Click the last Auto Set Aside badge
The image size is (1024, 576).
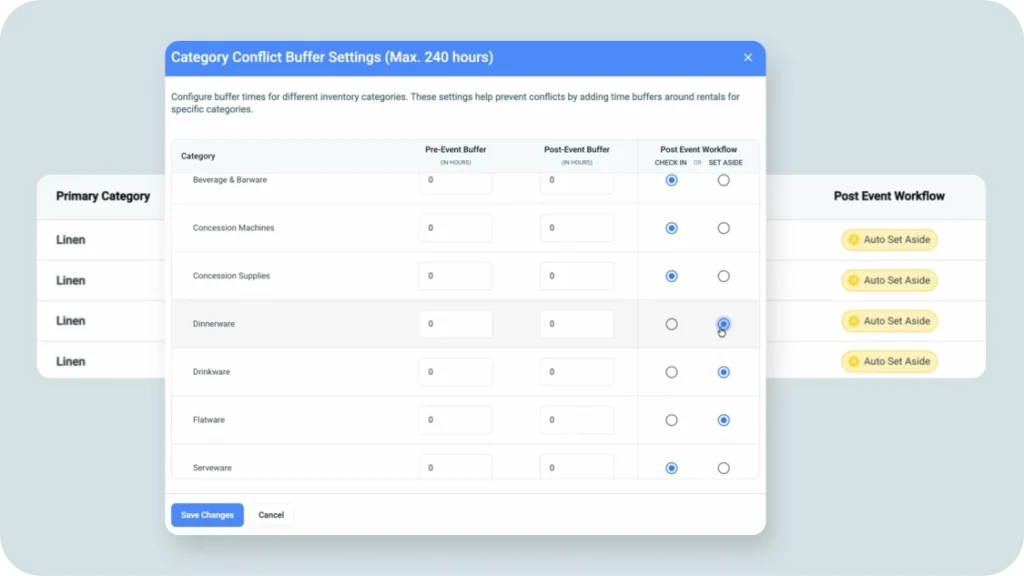889,361
